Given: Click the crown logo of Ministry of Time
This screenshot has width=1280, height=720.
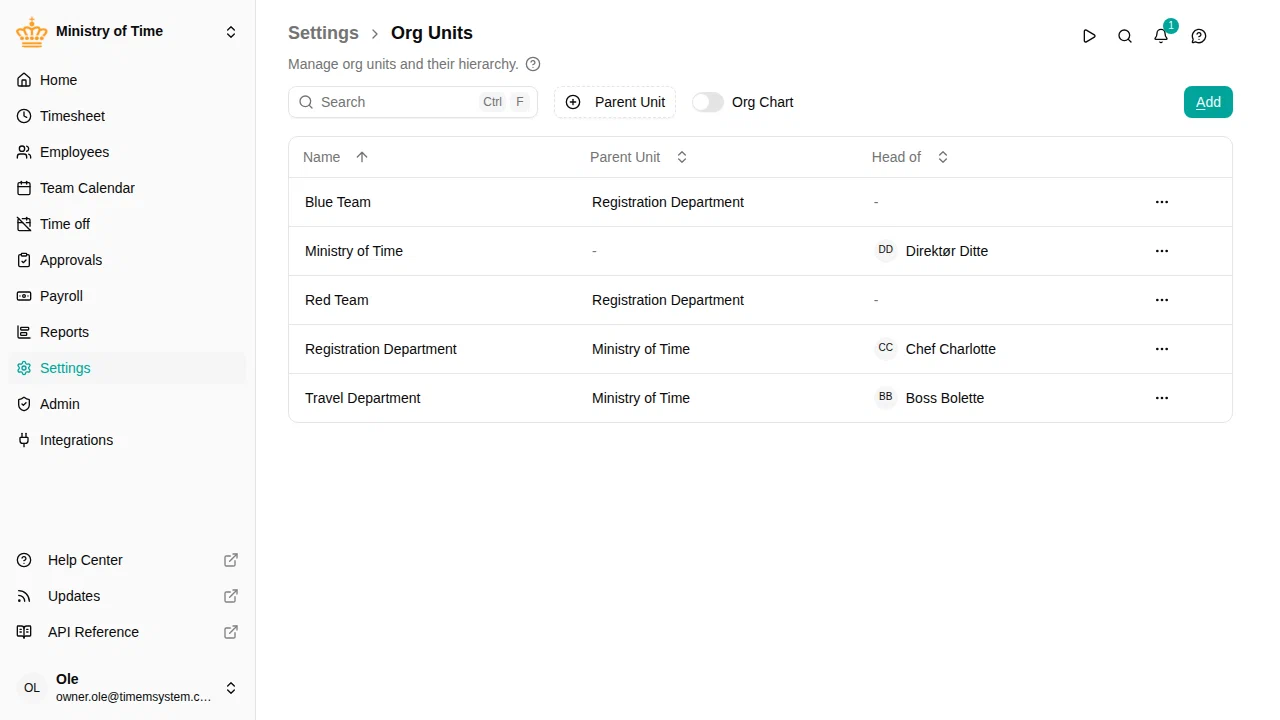Looking at the screenshot, I should pos(32,32).
